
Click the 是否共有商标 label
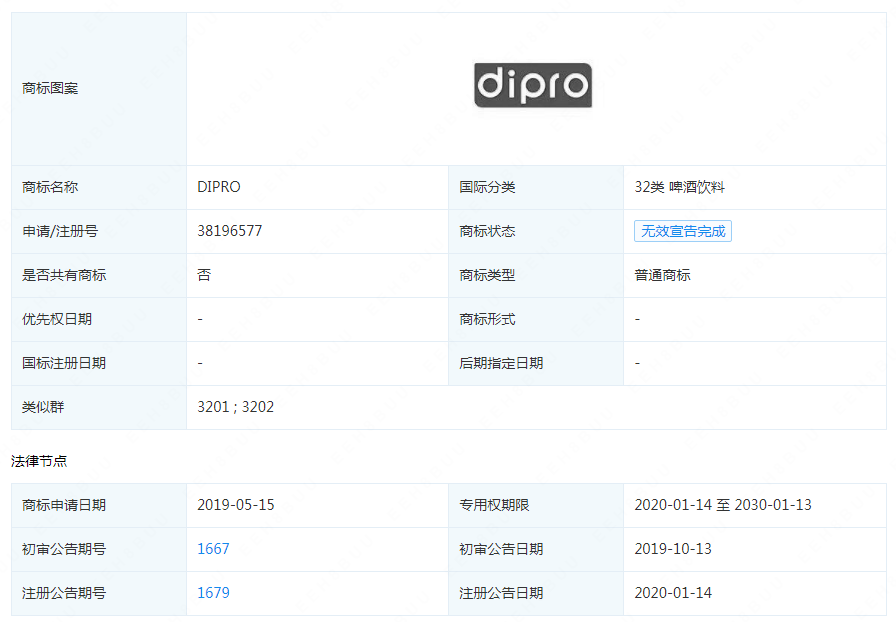tap(64, 275)
